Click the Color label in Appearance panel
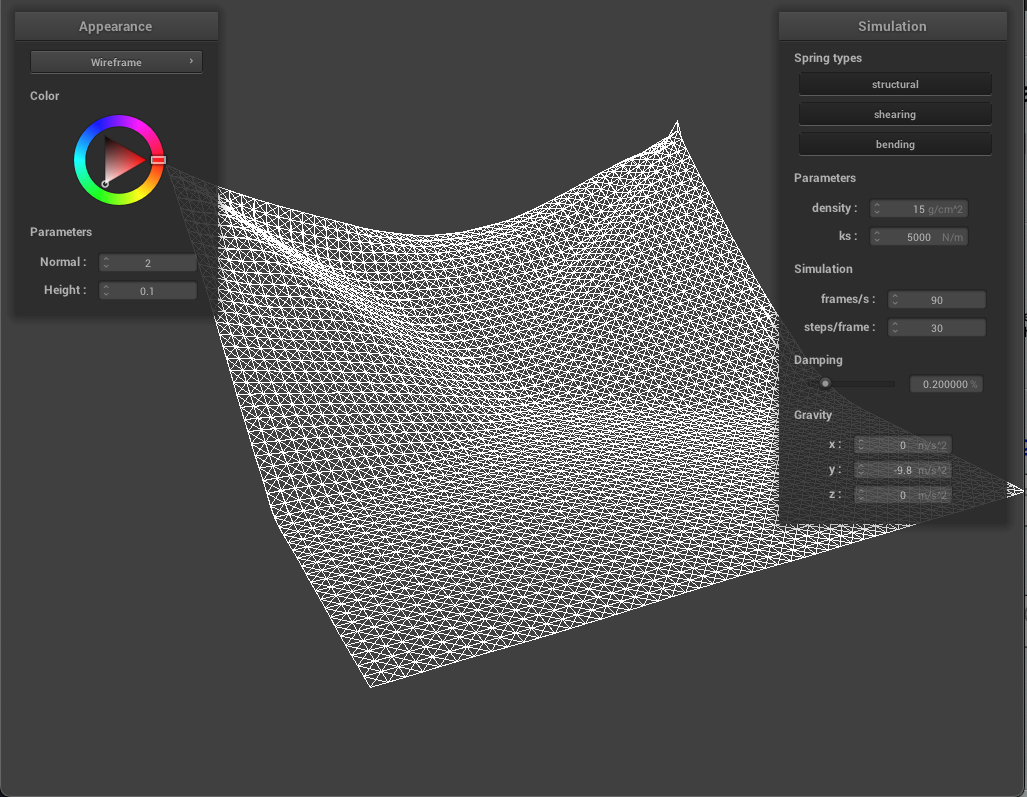Viewport: 1027px width, 797px height. [45, 96]
